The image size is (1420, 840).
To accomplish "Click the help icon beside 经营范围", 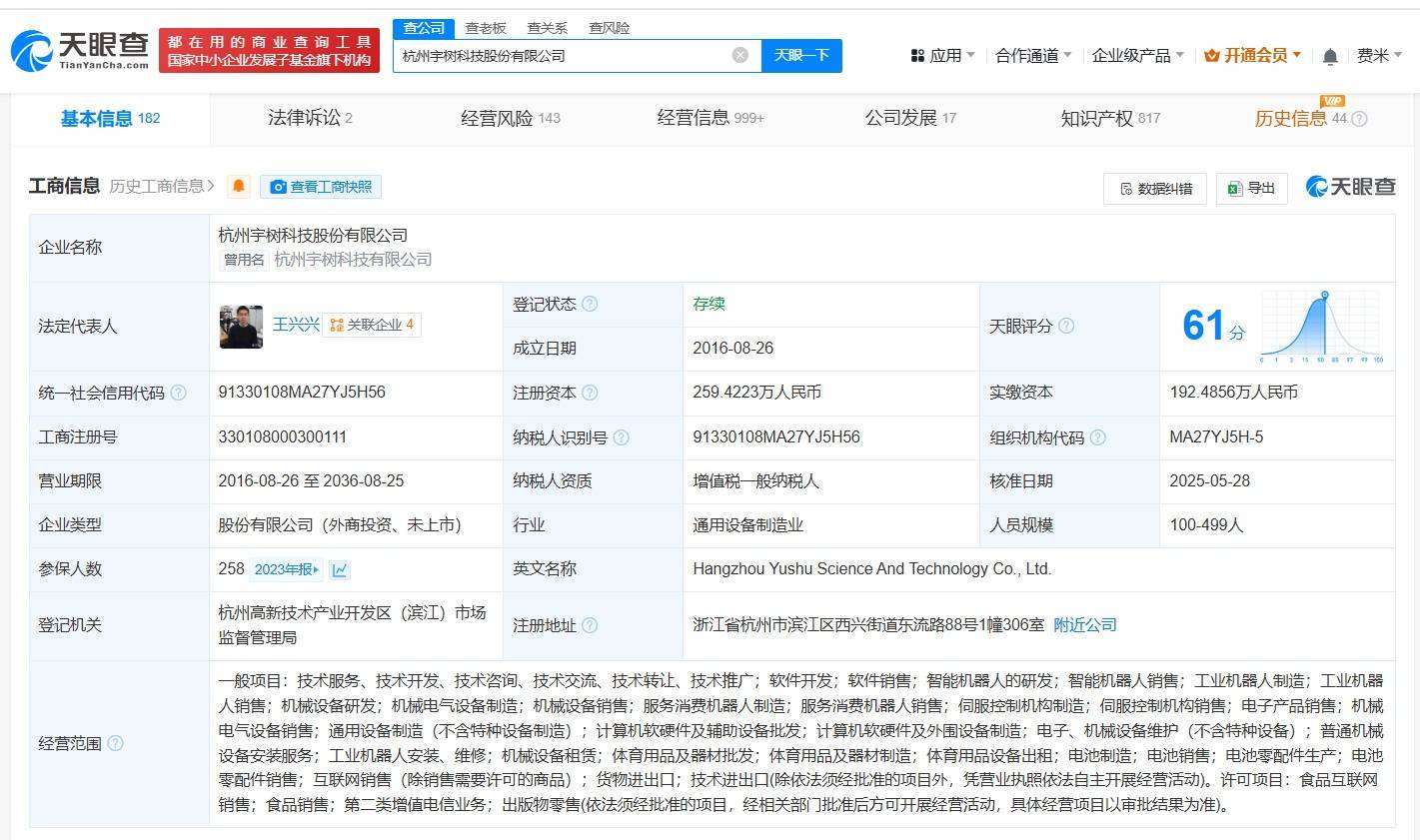I will pyautogui.click(x=115, y=743).
